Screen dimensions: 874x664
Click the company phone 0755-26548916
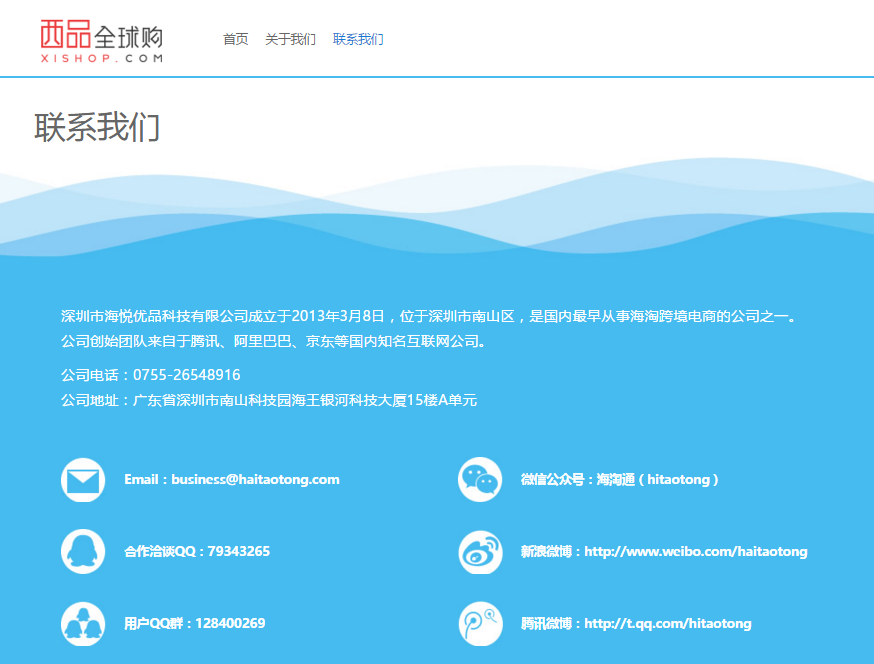pyautogui.click(x=187, y=375)
